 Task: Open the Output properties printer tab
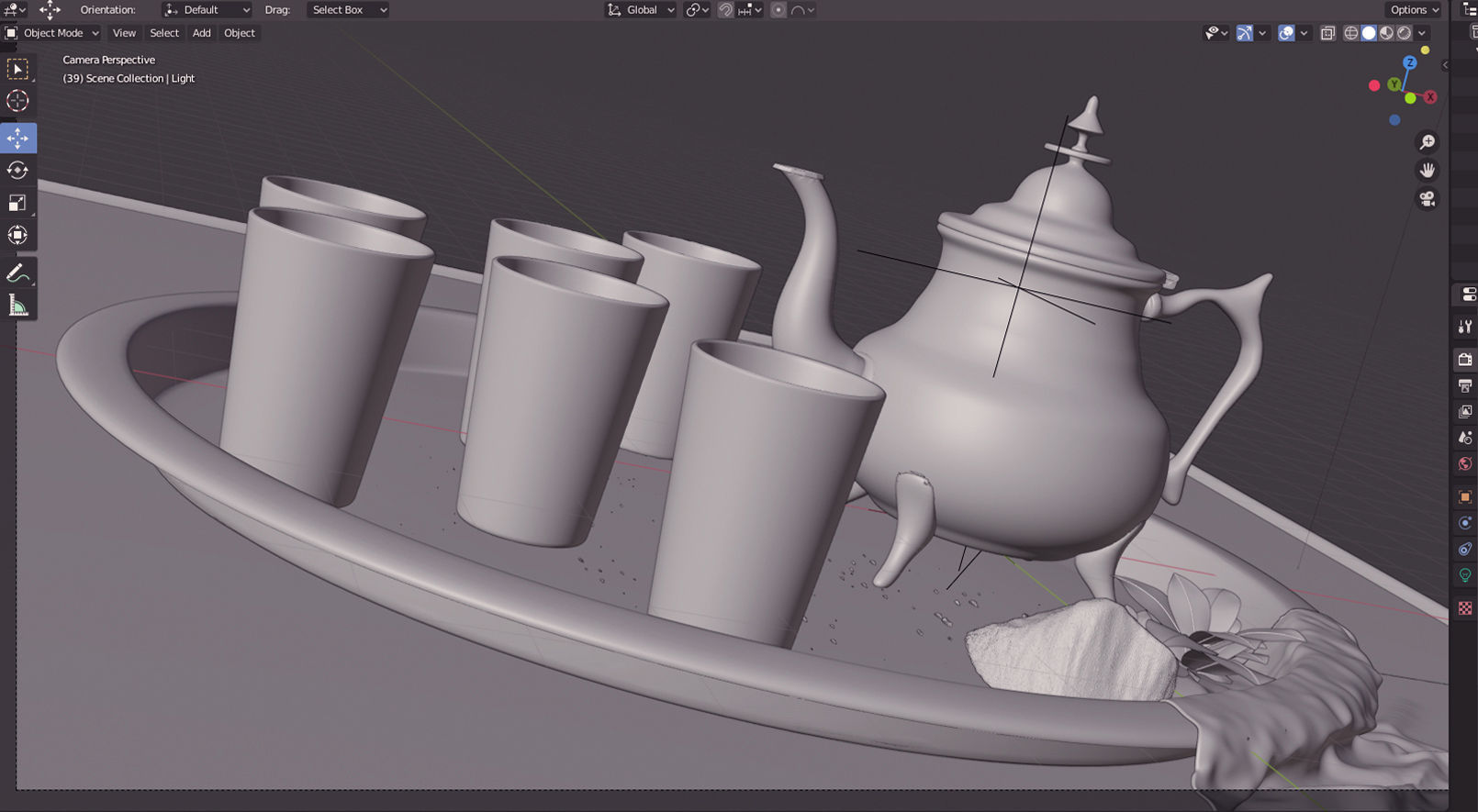[x=1465, y=385]
